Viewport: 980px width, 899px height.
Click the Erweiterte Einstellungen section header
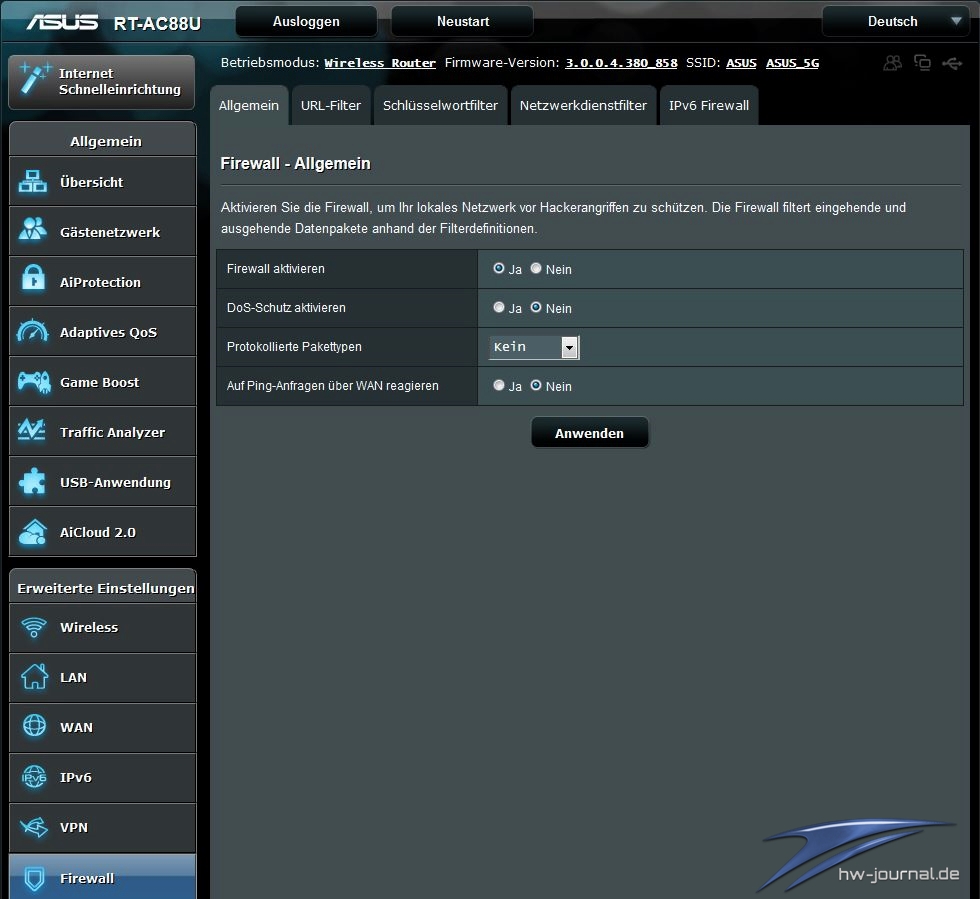(x=103, y=586)
